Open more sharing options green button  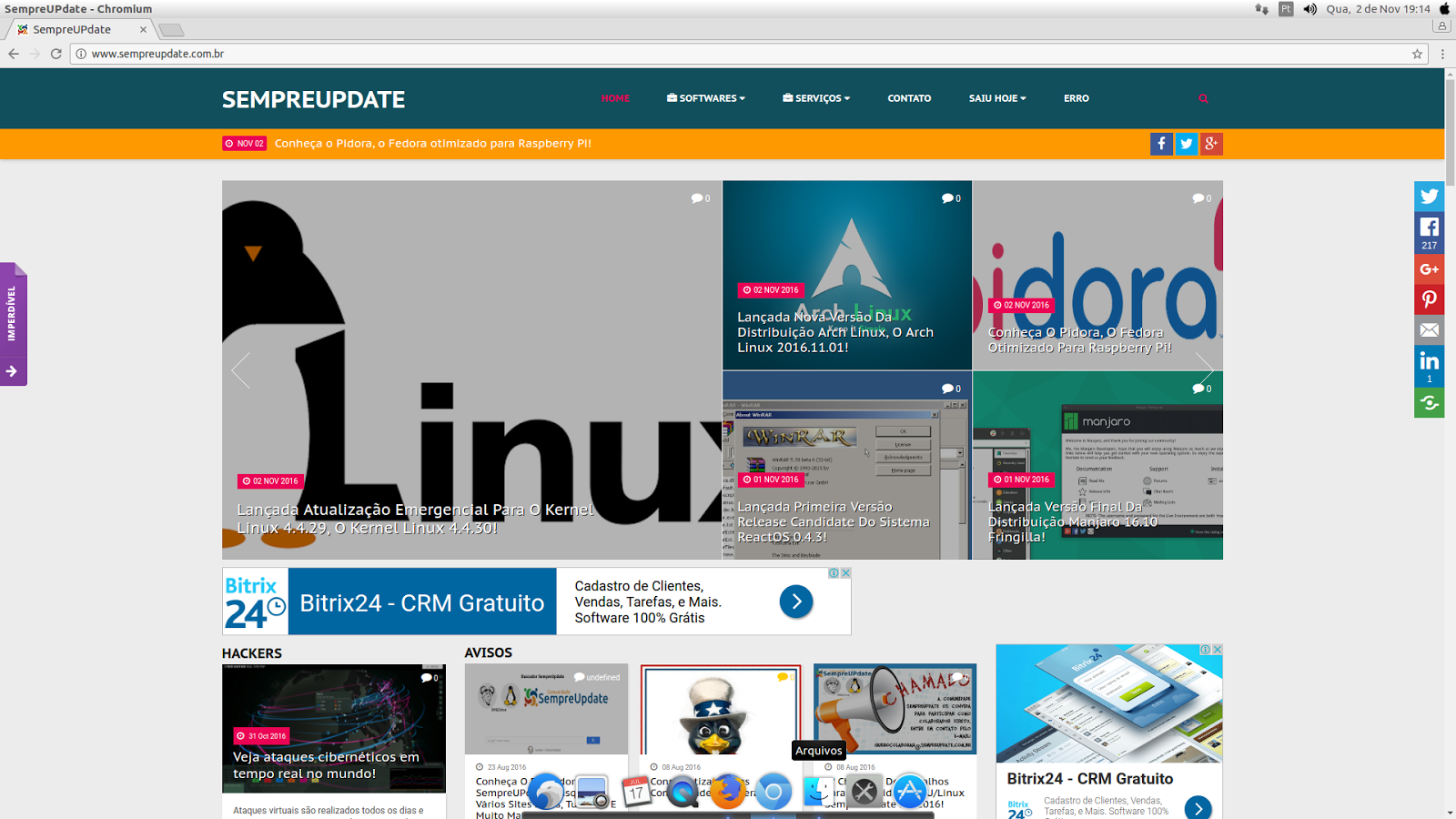1430,403
